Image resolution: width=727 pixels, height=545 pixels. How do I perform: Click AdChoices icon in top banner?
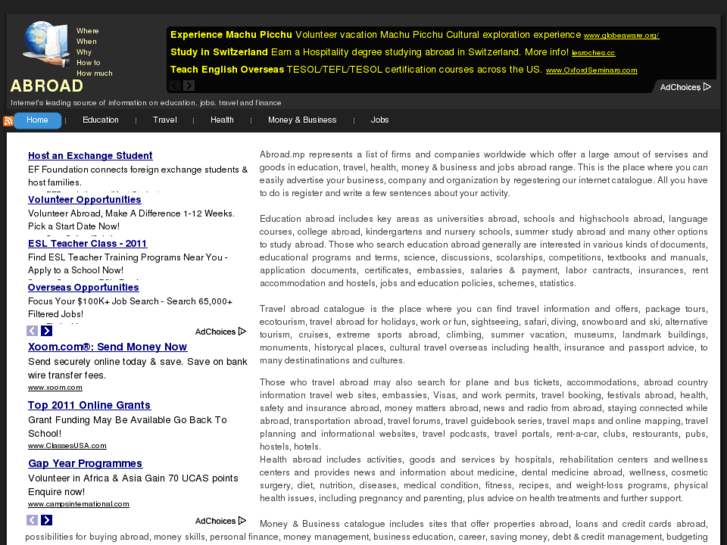point(685,87)
